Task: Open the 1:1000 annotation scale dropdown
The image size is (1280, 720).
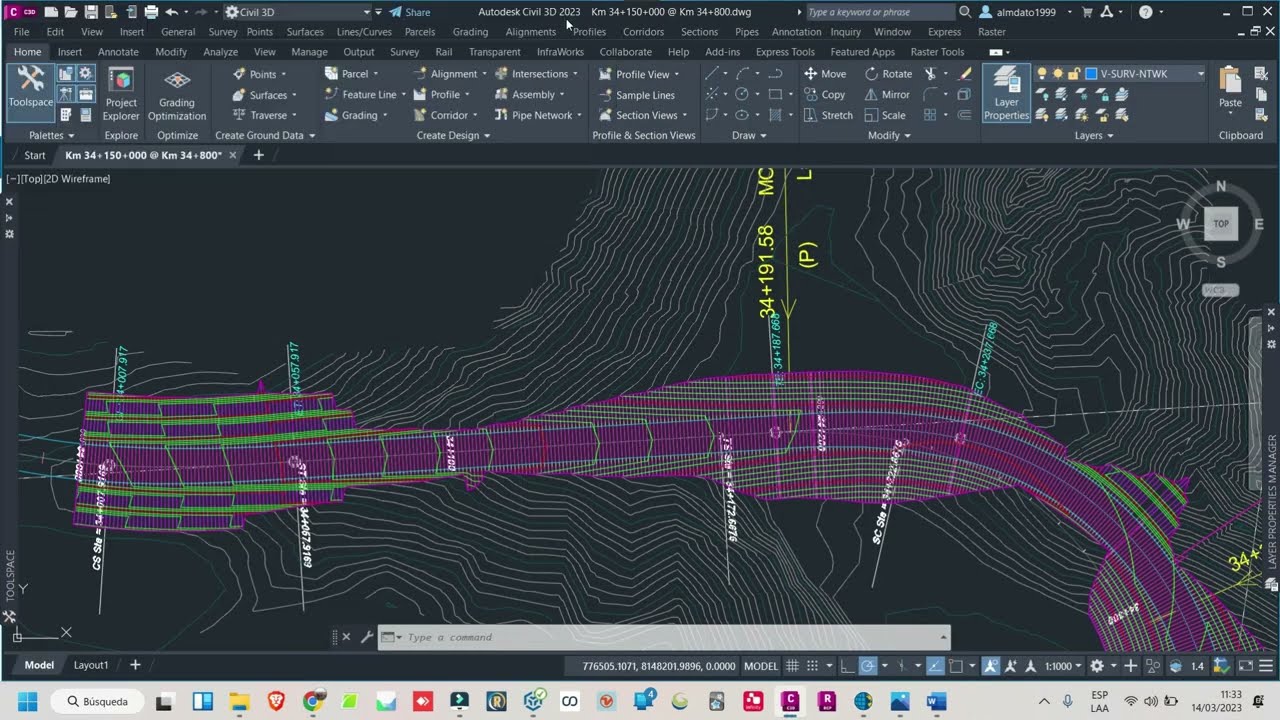Action: pyautogui.click(x=1063, y=666)
